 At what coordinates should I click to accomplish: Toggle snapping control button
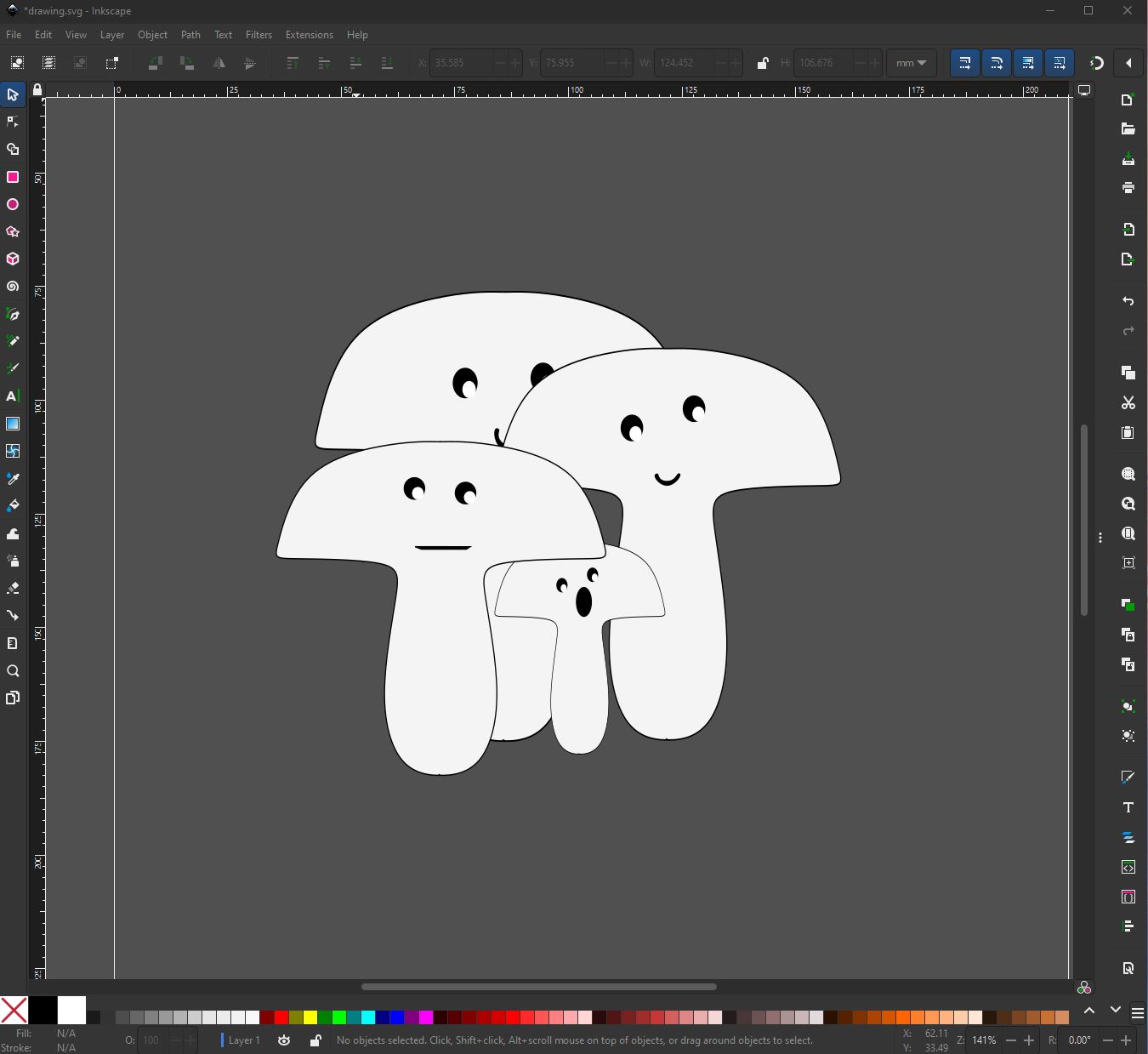point(1097,63)
